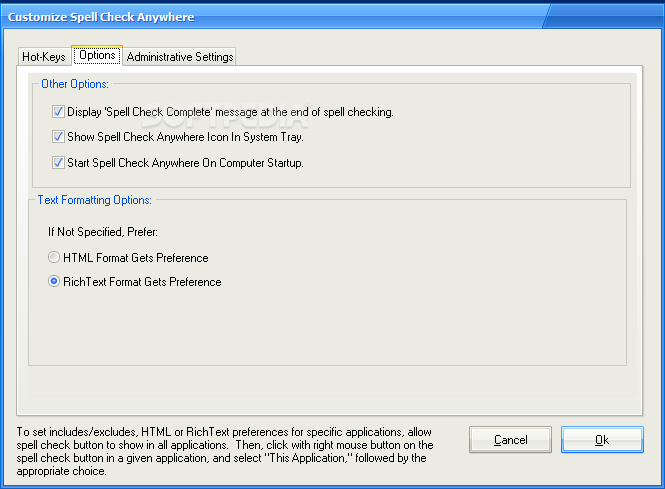Click the Customize Spell Check Anywhere title bar
The height and width of the screenshot is (489, 665).
[x=332, y=16]
